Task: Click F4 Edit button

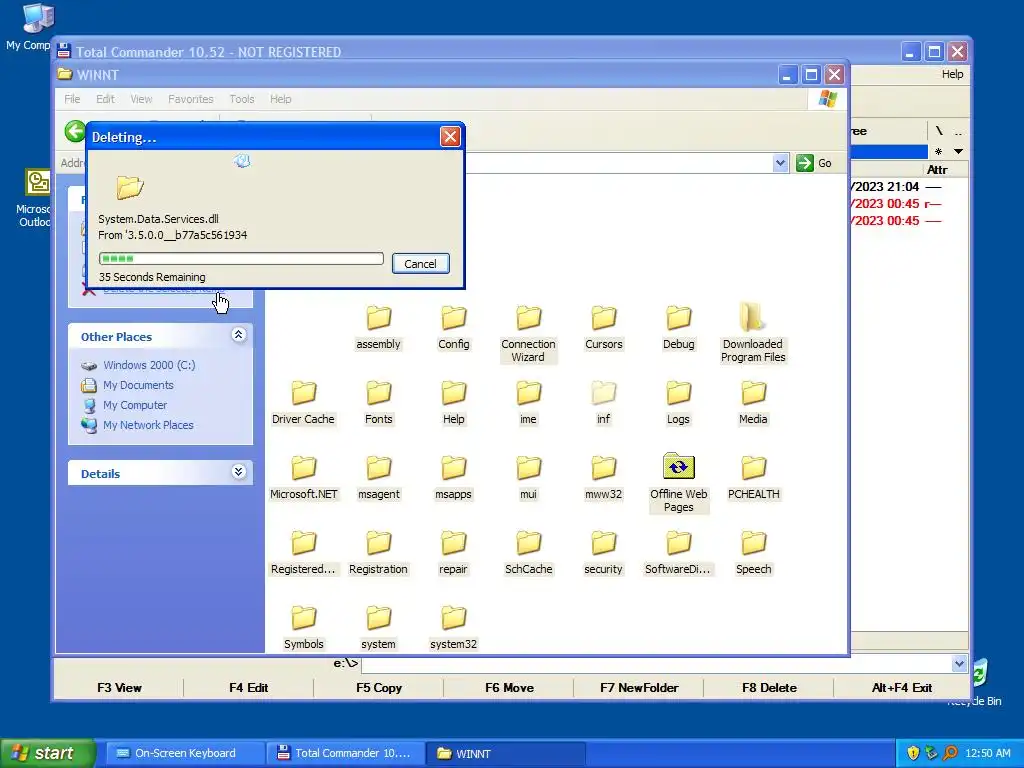Action: (249, 688)
